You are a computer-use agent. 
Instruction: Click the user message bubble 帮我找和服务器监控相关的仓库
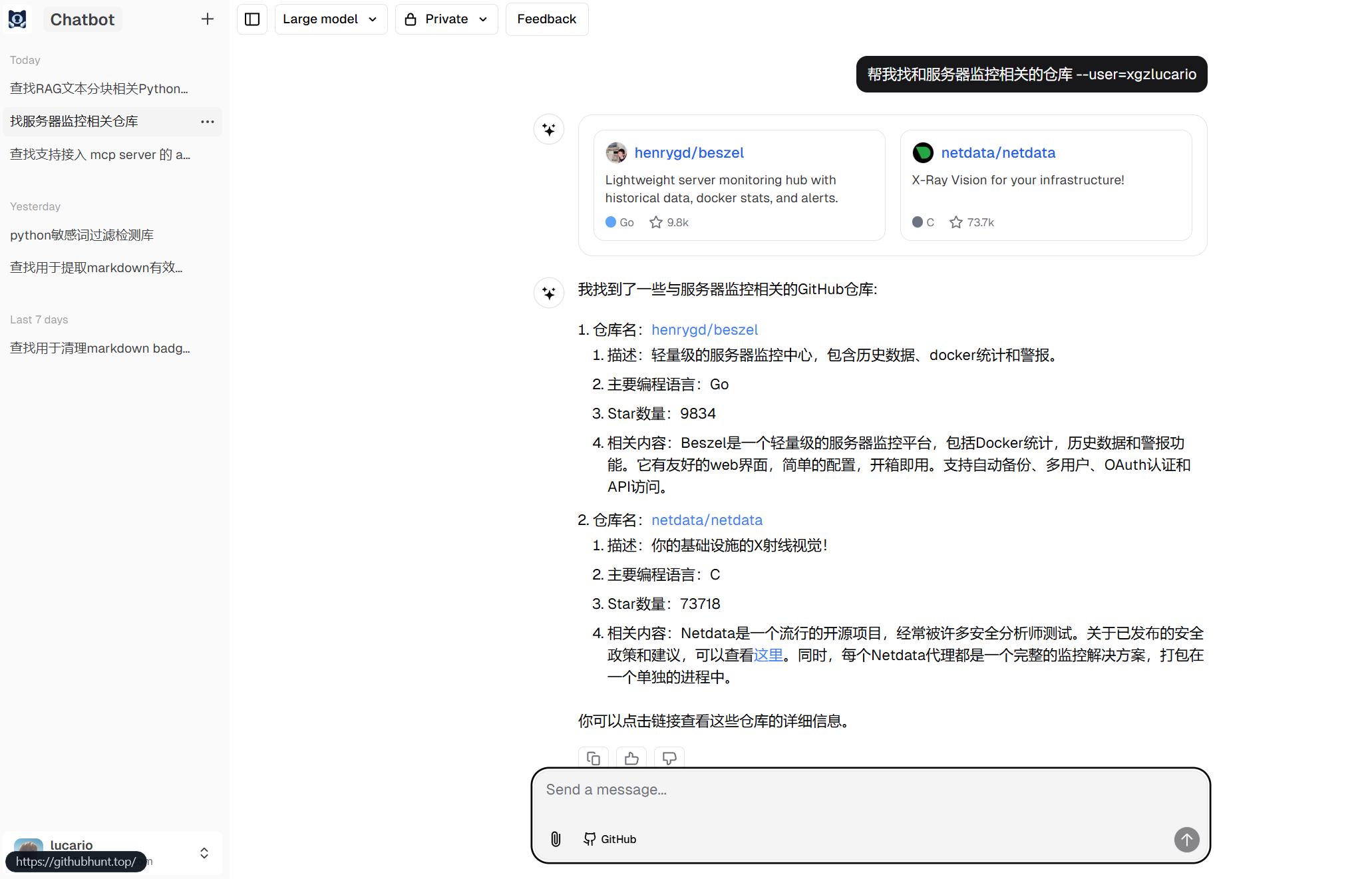[1031, 74]
